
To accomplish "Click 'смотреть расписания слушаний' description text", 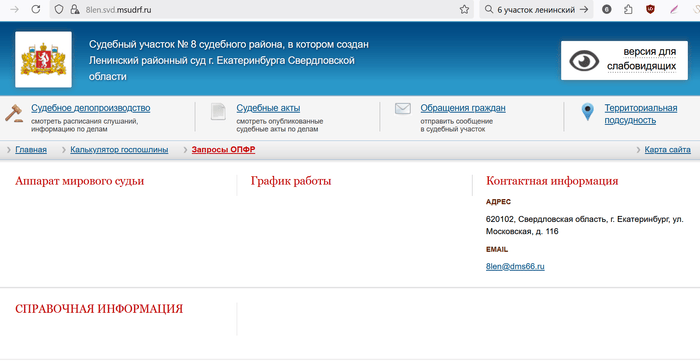I will point(84,125).
